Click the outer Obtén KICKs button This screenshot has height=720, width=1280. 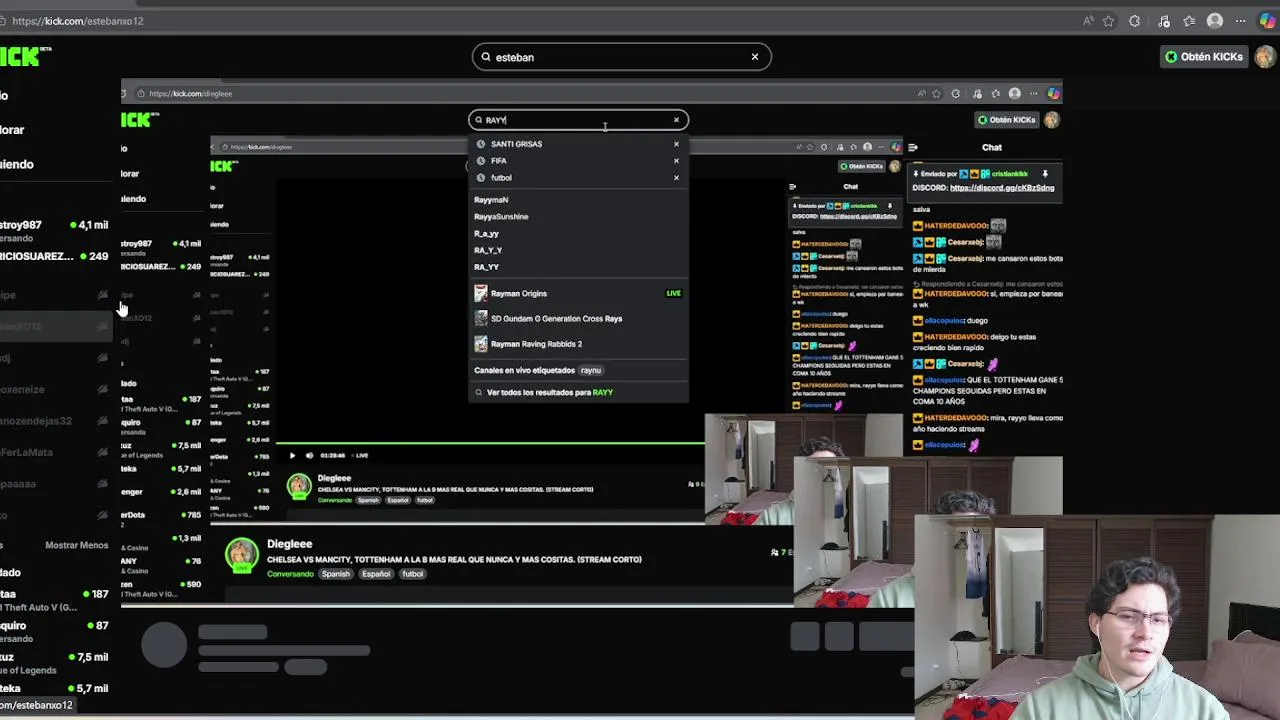pos(1204,57)
